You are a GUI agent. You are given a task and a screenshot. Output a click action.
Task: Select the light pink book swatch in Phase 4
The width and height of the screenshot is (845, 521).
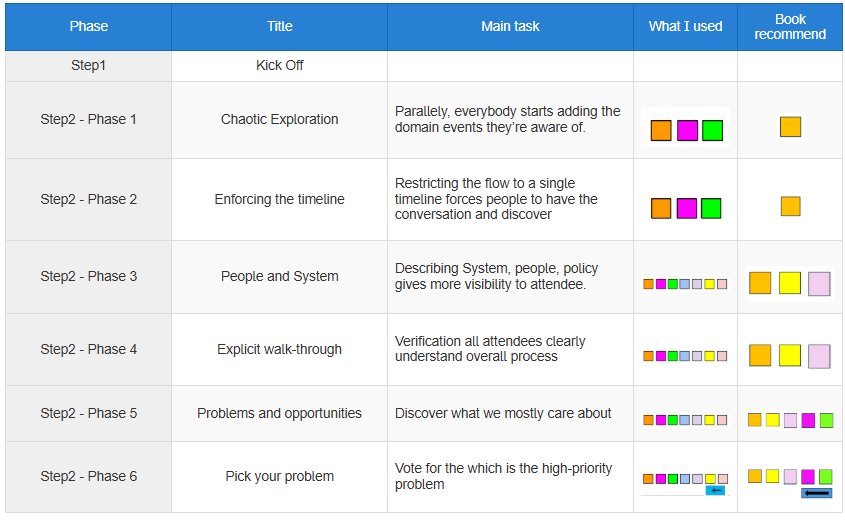coord(819,356)
